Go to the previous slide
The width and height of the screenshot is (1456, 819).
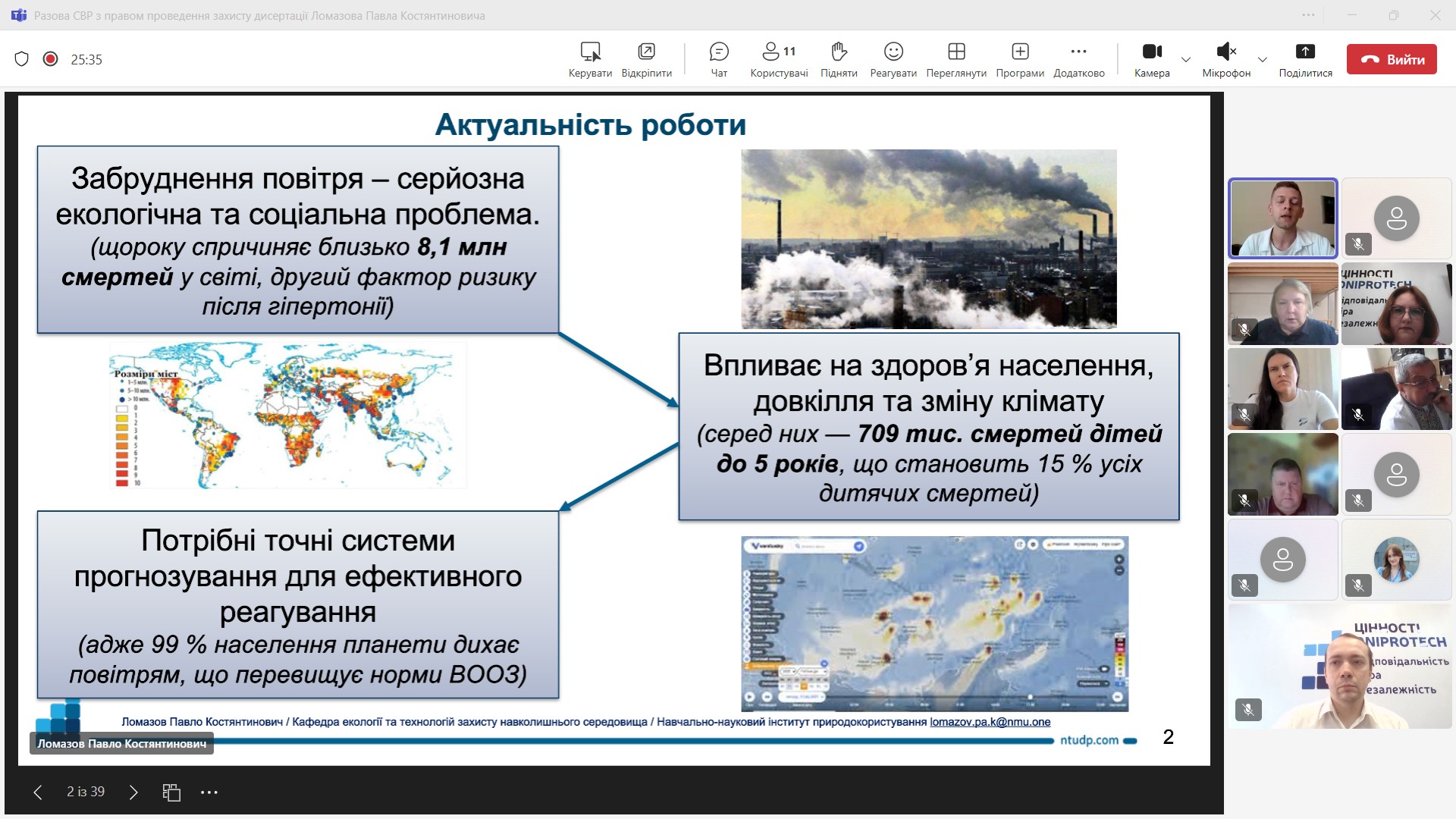tap(38, 792)
